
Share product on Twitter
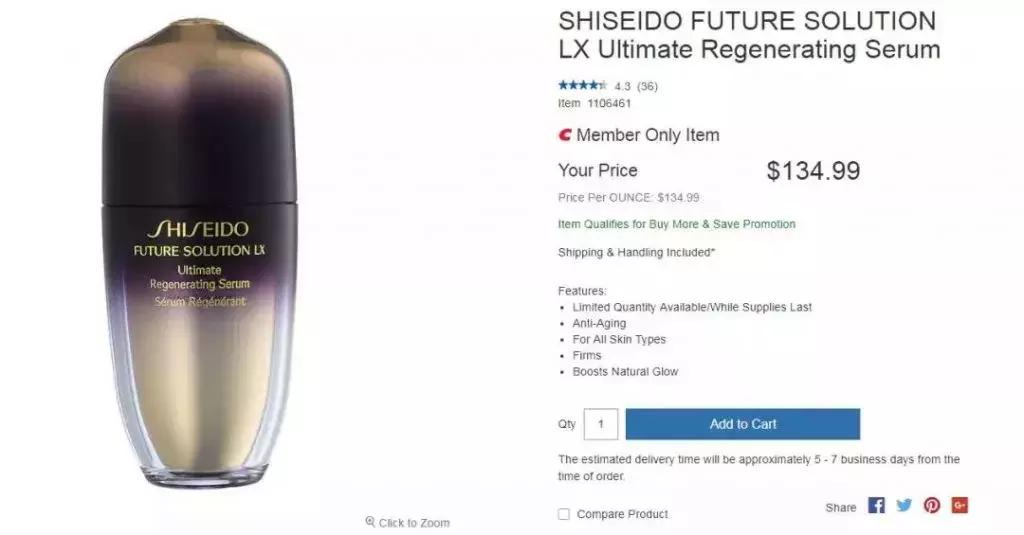pos(904,506)
